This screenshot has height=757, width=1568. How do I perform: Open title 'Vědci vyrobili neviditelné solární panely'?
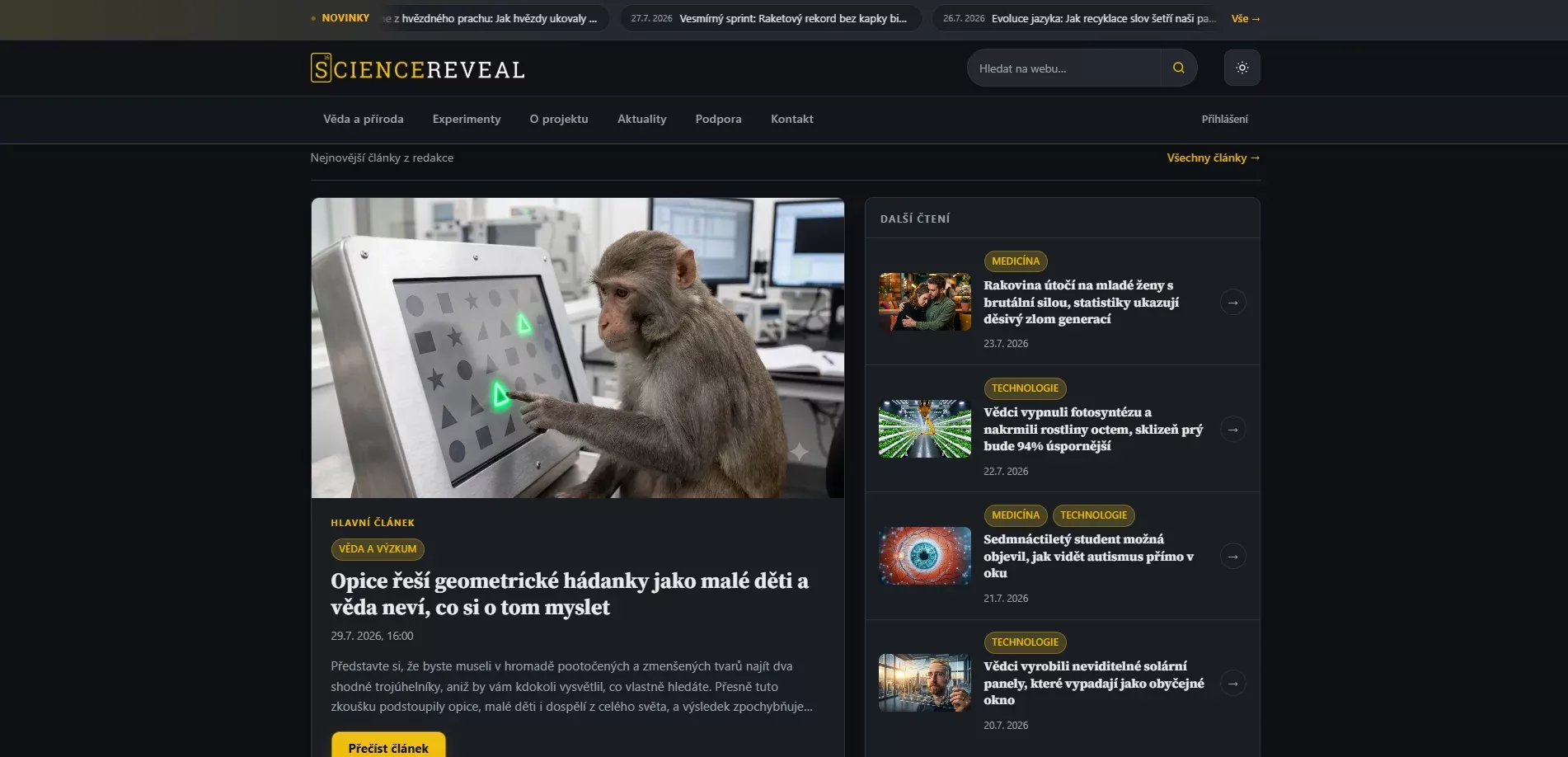(x=1093, y=684)
